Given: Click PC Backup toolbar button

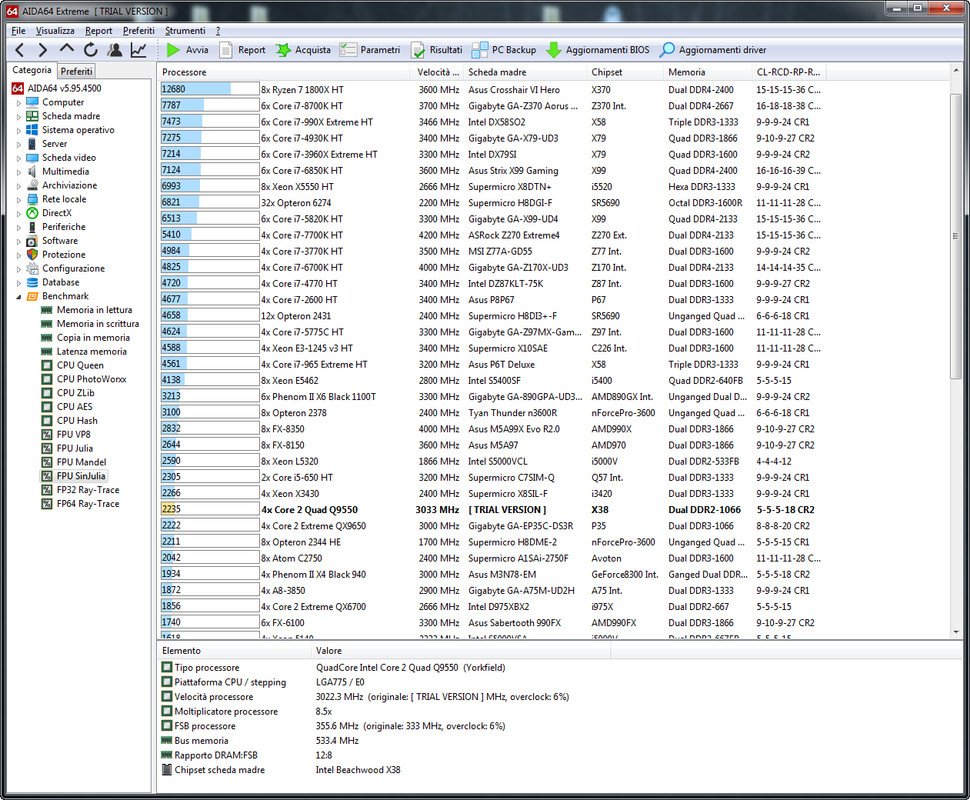Looking at the screenshot, I should pyautogui.click(x=504, y=50).
